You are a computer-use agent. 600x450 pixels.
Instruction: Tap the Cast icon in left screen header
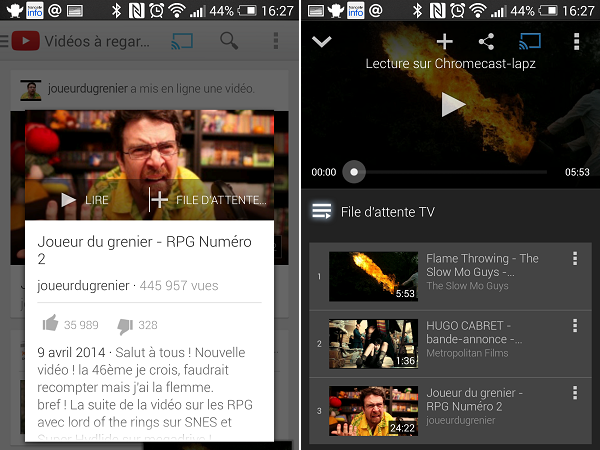(182, 41)
